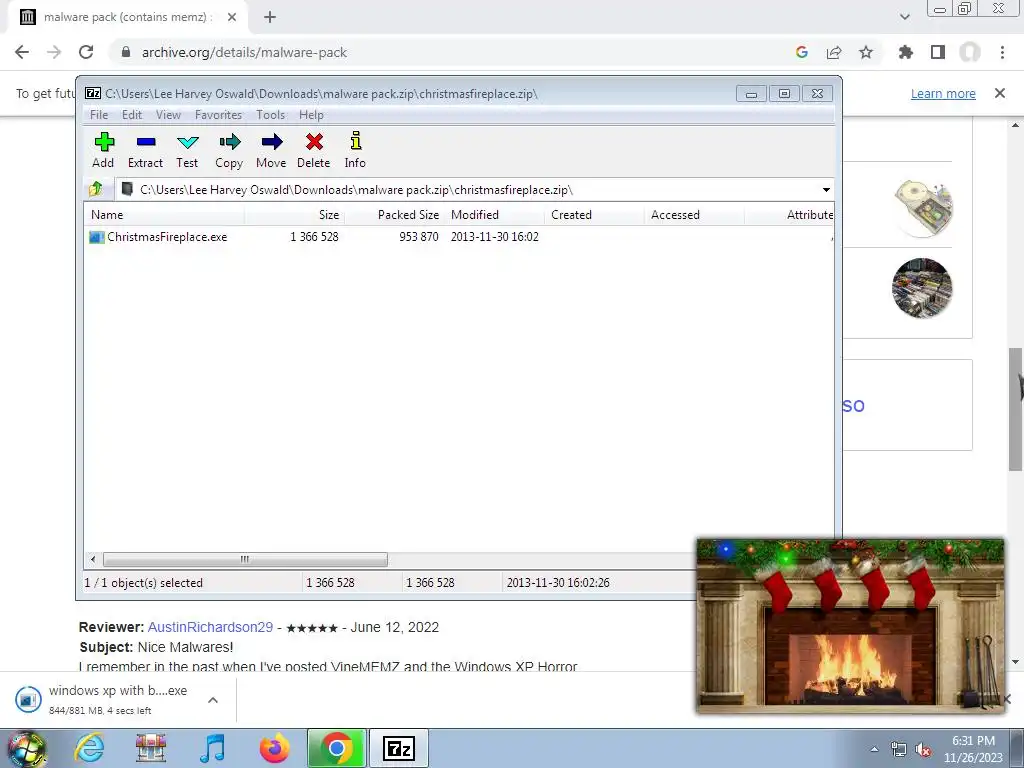The height and width of the screenshot is (768, 1024).
Task: Open the Favorites menu
Action: [218, 115]
